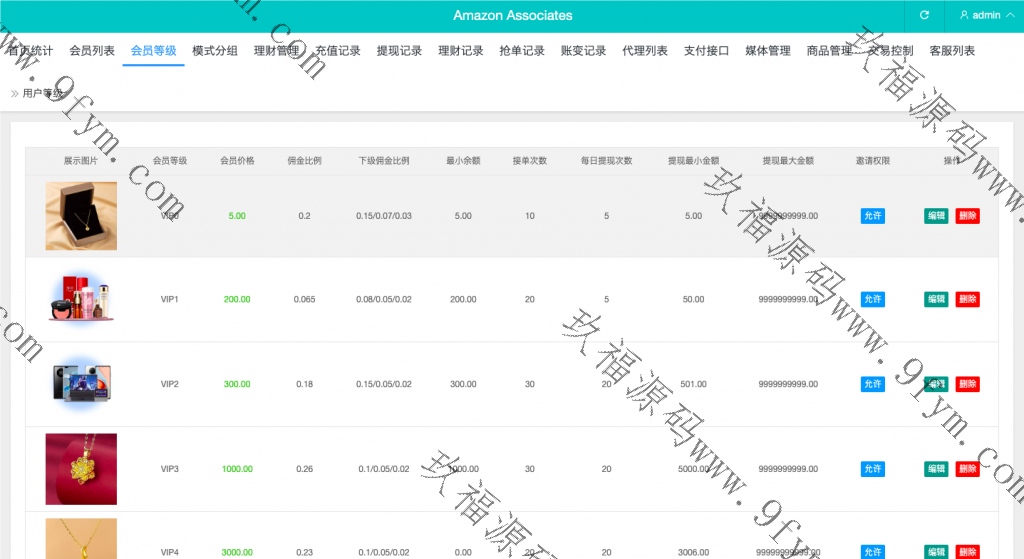Click the breadcrumb arrow icon beside 用户等级
The image size is (1024, 559).
[15, 93]
